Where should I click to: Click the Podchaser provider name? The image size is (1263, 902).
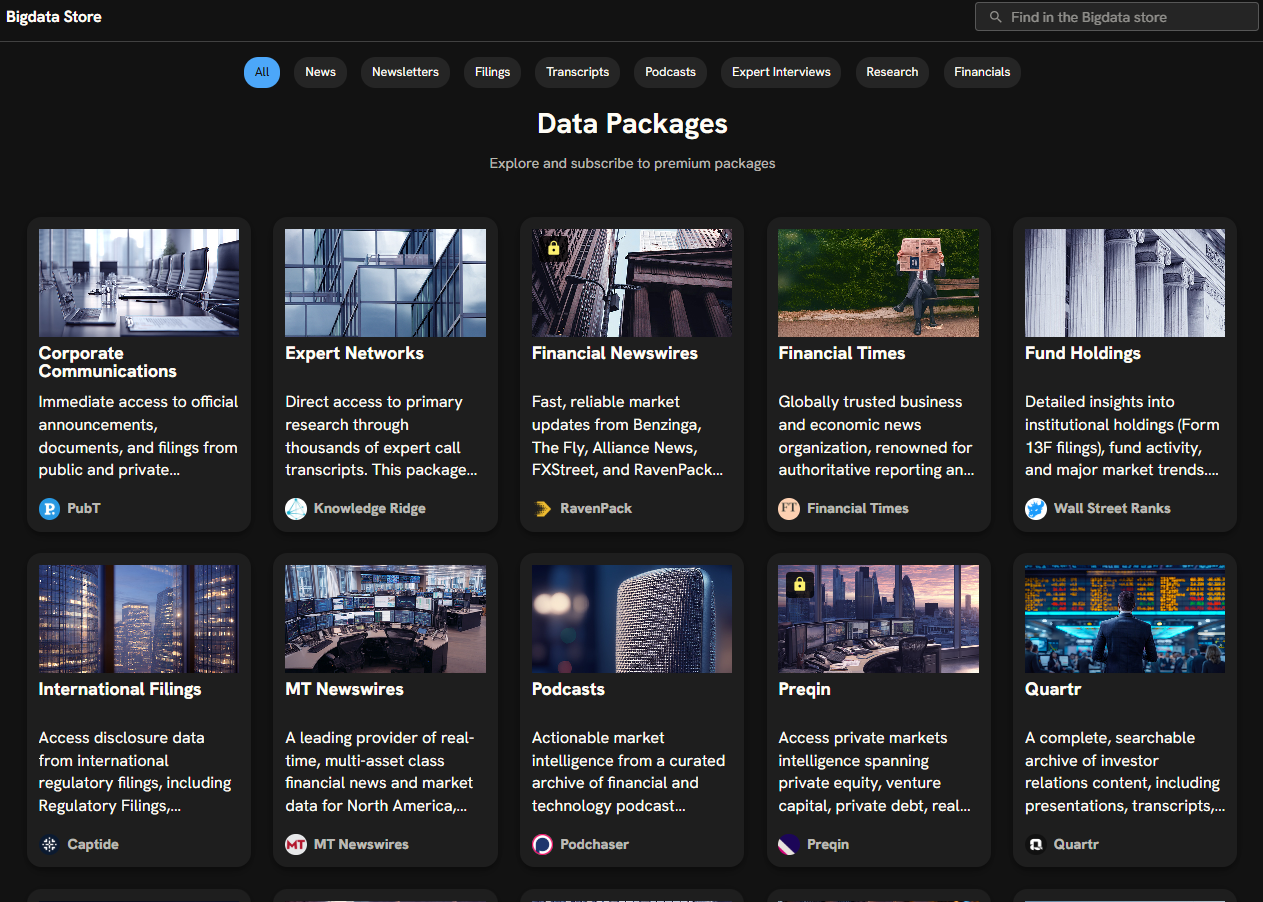tap(595, 845)
